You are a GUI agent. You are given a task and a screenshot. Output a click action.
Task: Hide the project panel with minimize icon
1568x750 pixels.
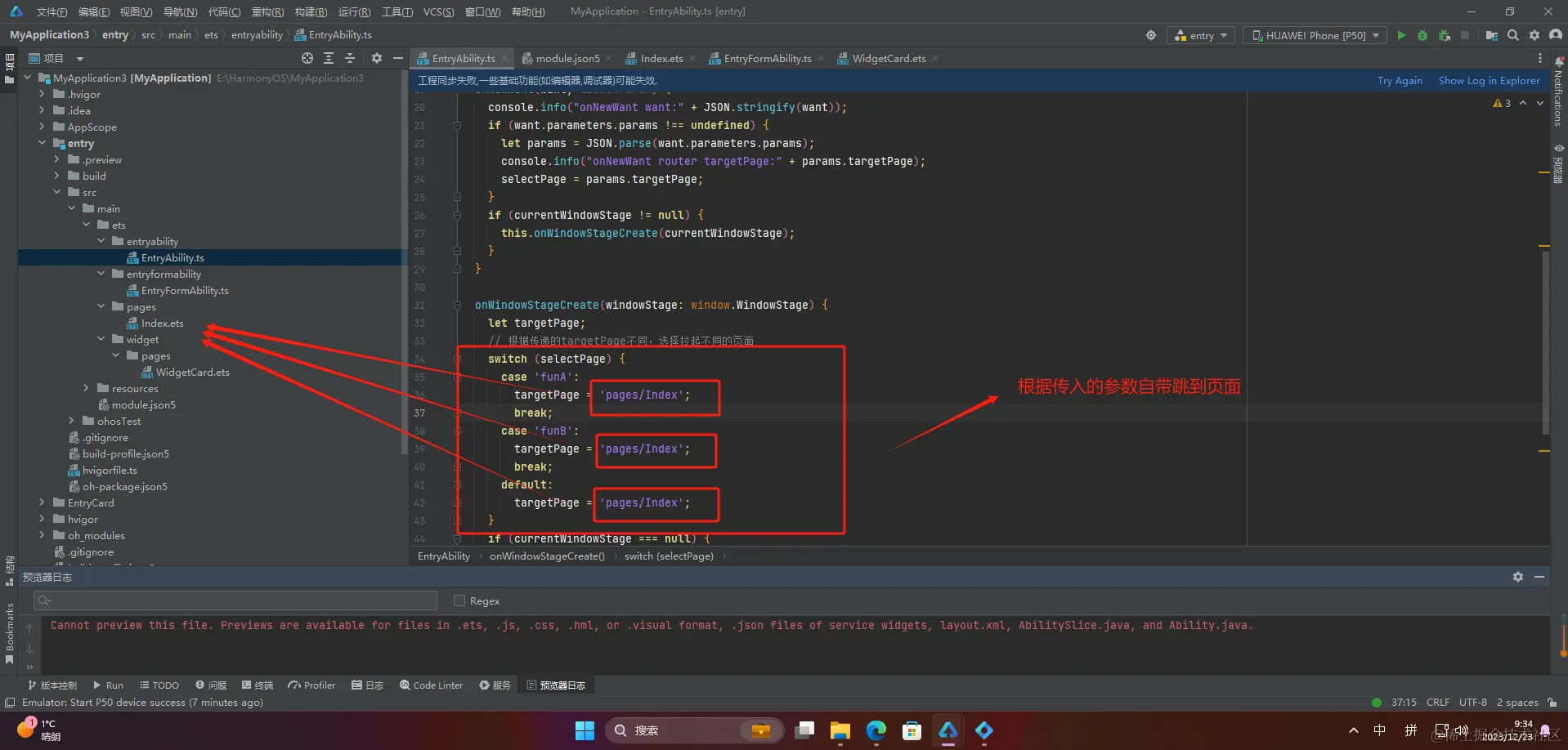coord(398,58)
